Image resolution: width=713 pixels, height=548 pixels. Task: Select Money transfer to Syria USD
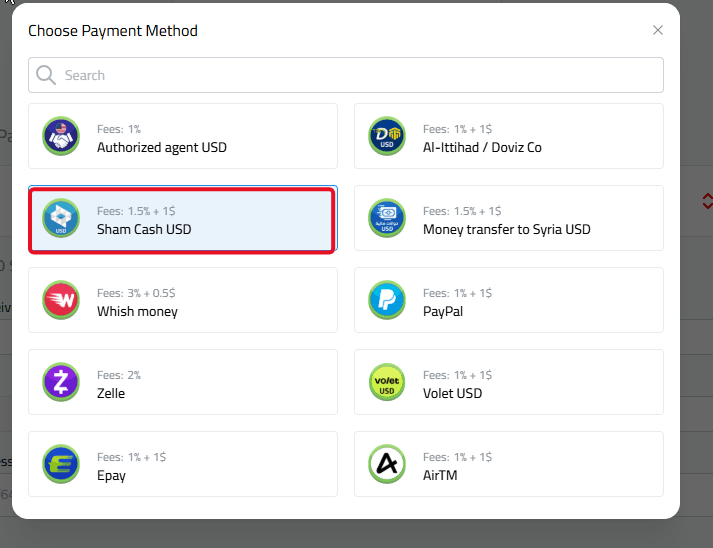509,218
